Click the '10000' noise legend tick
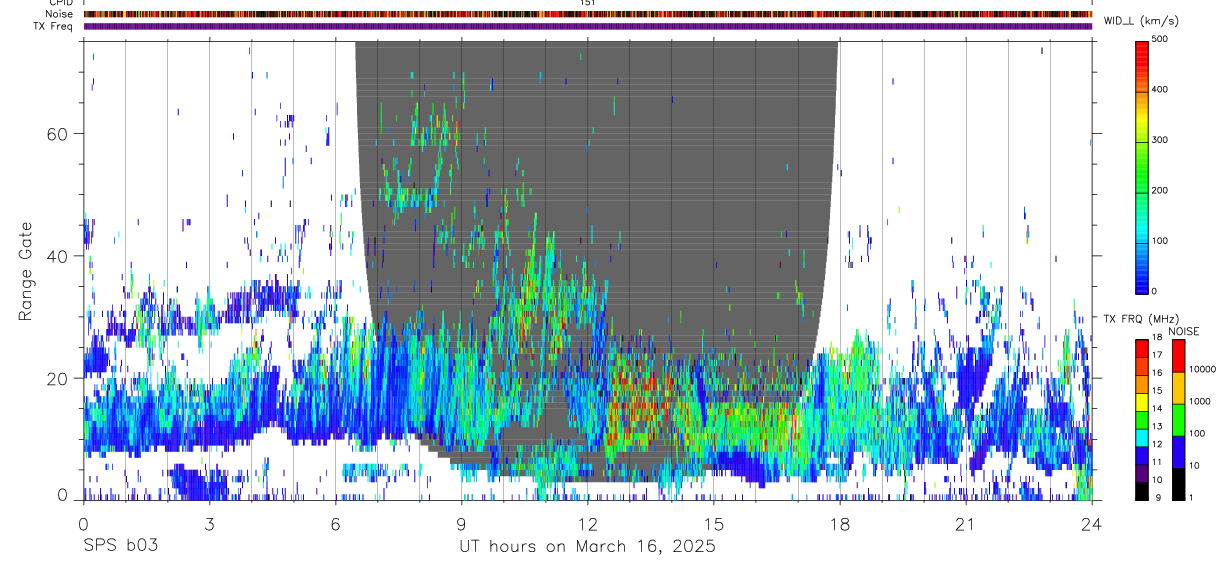 [1202, 369]
